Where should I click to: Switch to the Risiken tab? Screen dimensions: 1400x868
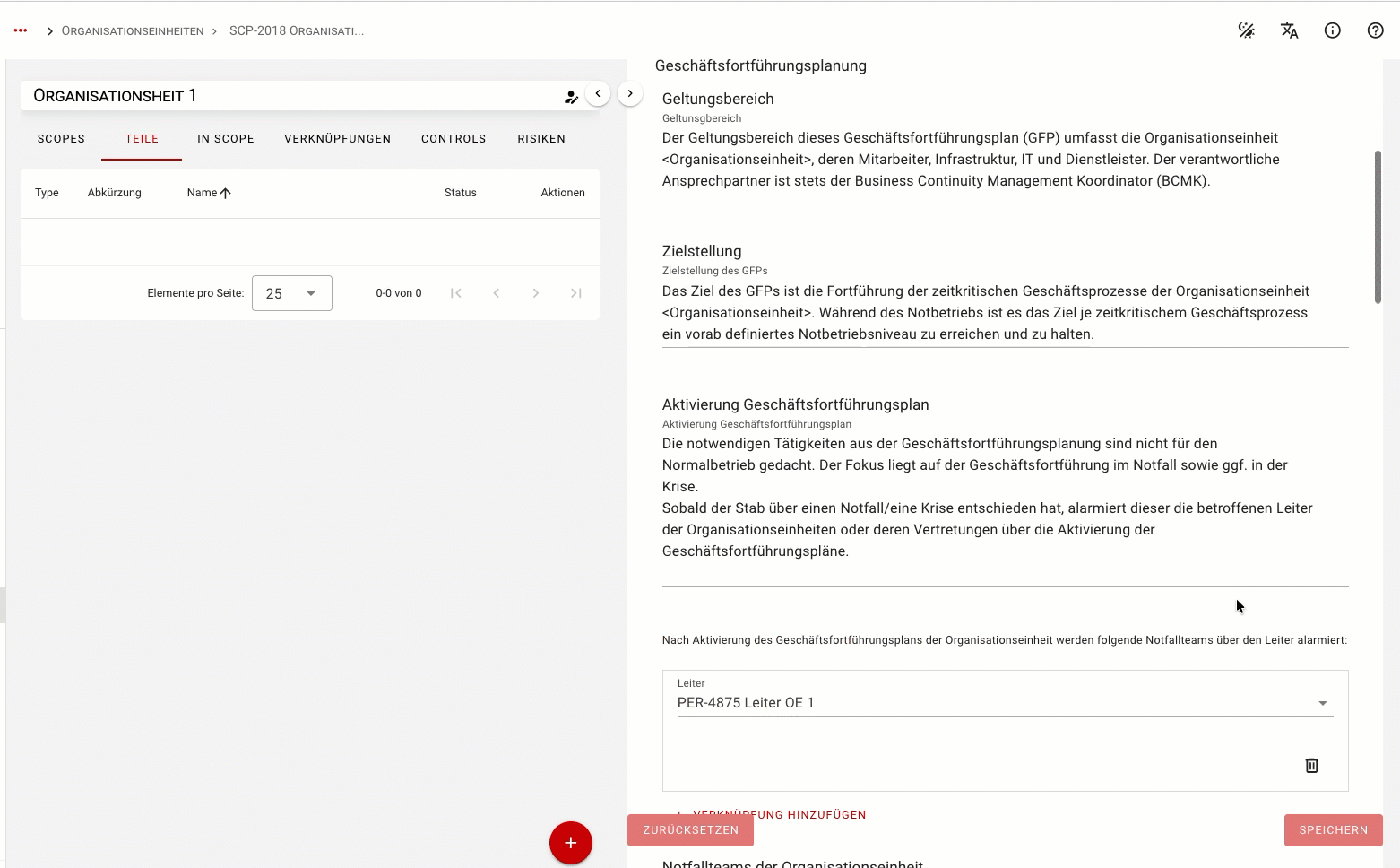[x=541, y=139]
